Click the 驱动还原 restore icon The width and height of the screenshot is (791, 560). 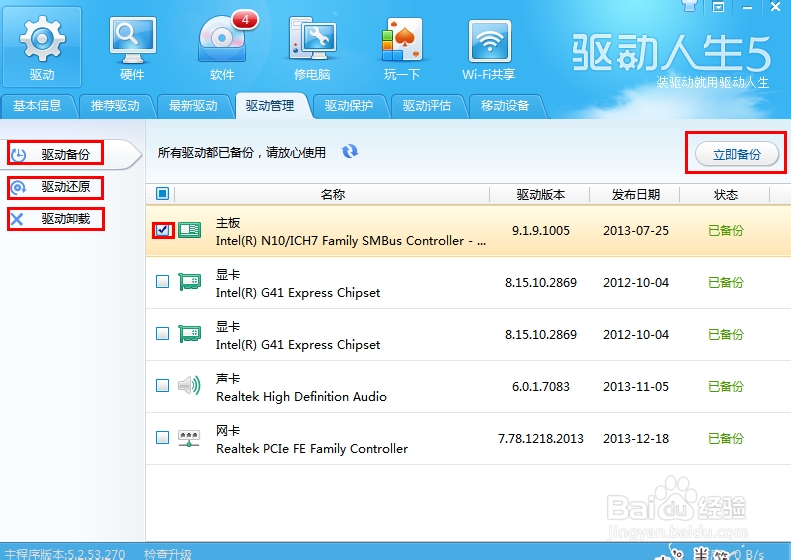19,188
